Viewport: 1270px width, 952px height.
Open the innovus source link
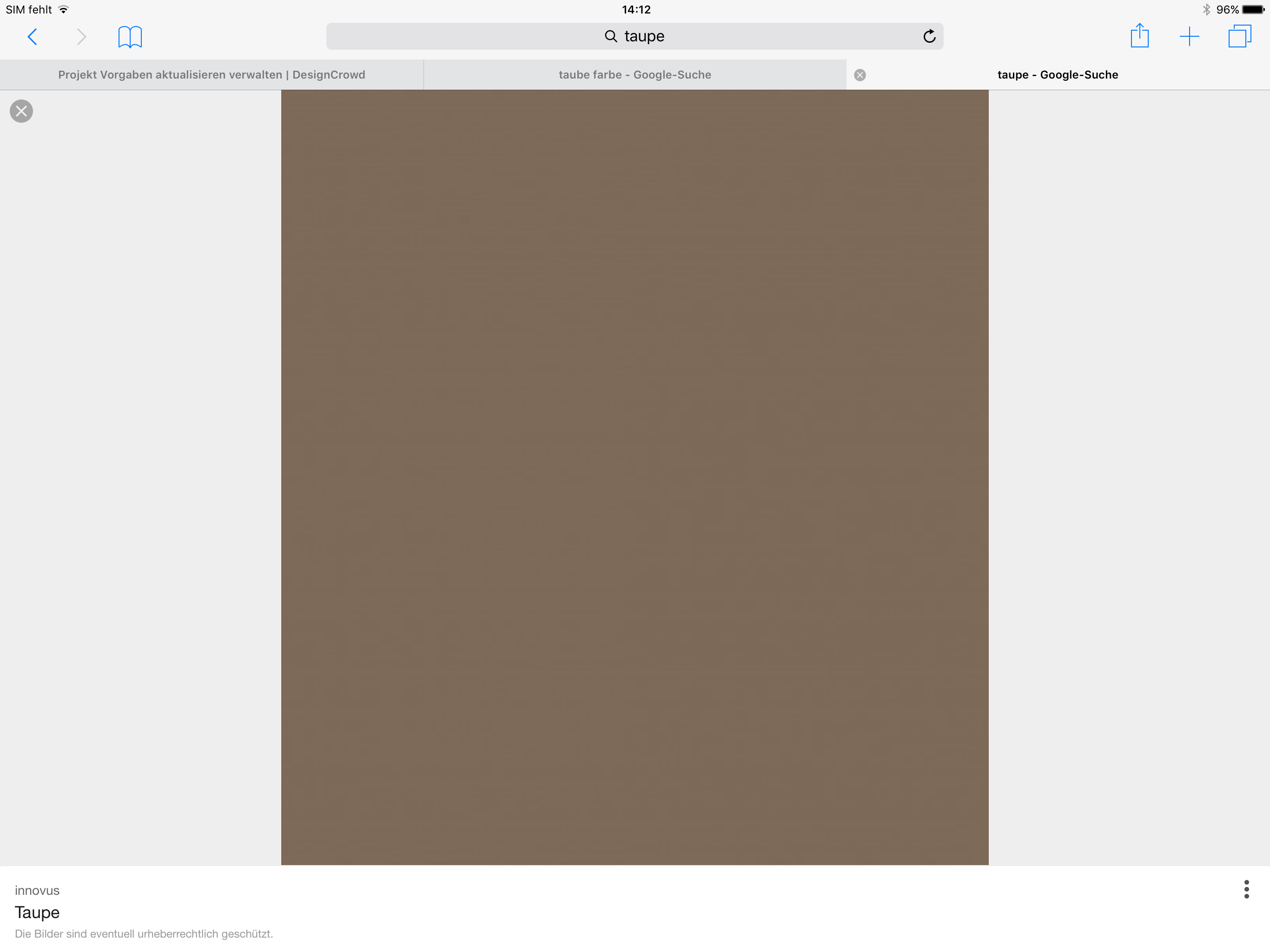click(x=37, y=890)
